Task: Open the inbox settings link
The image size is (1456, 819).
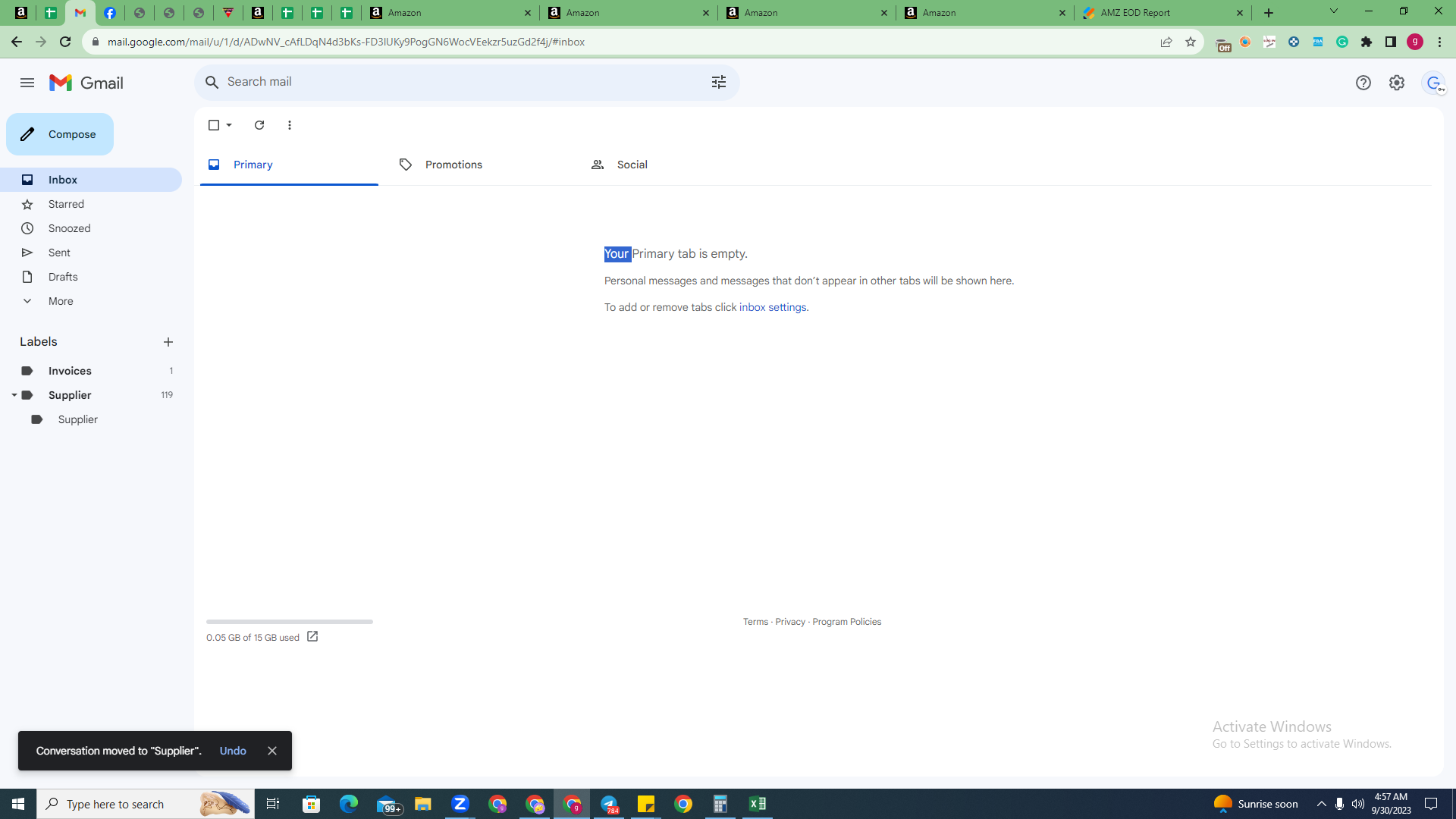Action: [x=773, y=307]
